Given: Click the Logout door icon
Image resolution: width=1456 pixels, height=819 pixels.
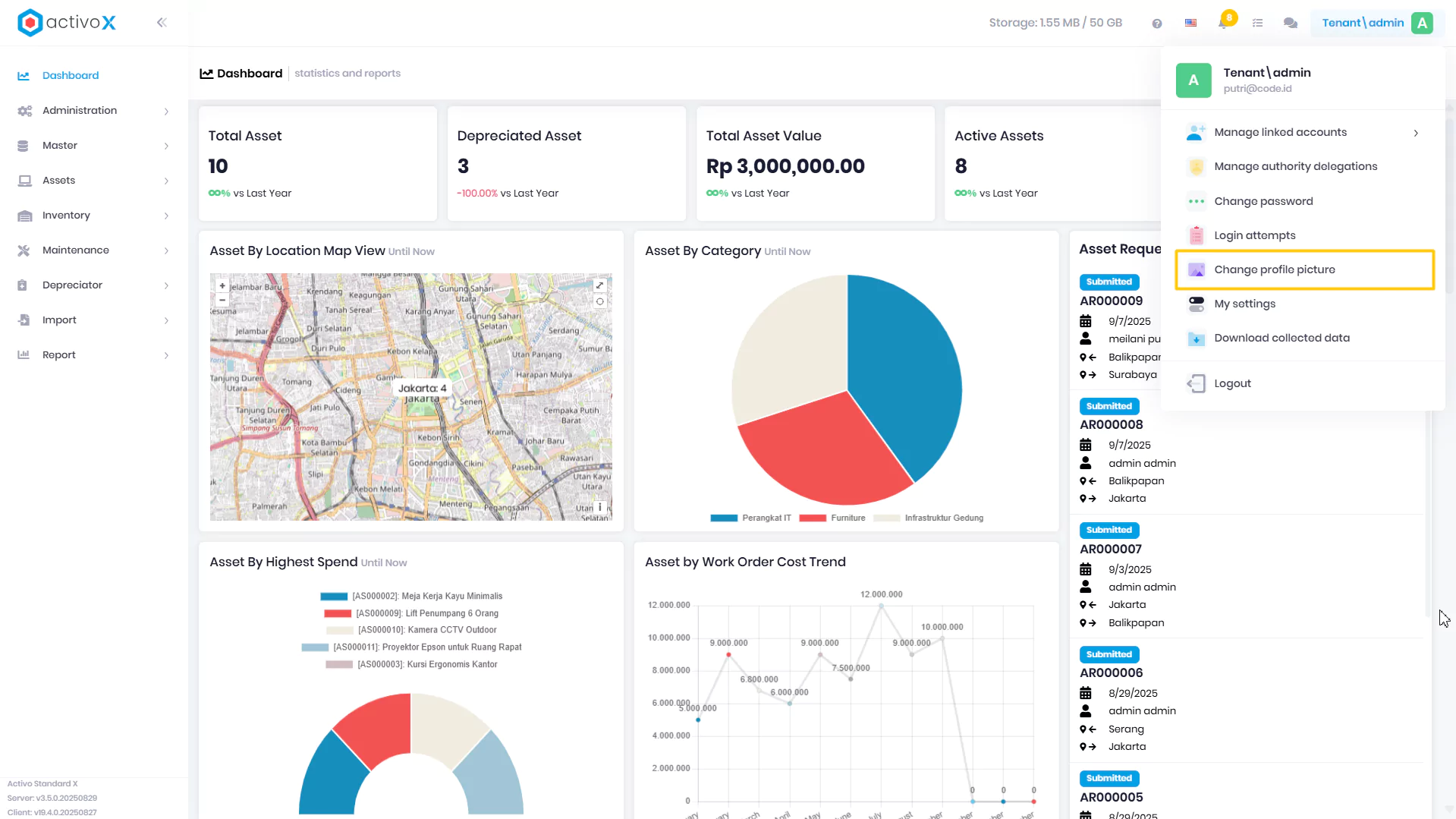Looking at the screenshot, I should click(1197, 384).
